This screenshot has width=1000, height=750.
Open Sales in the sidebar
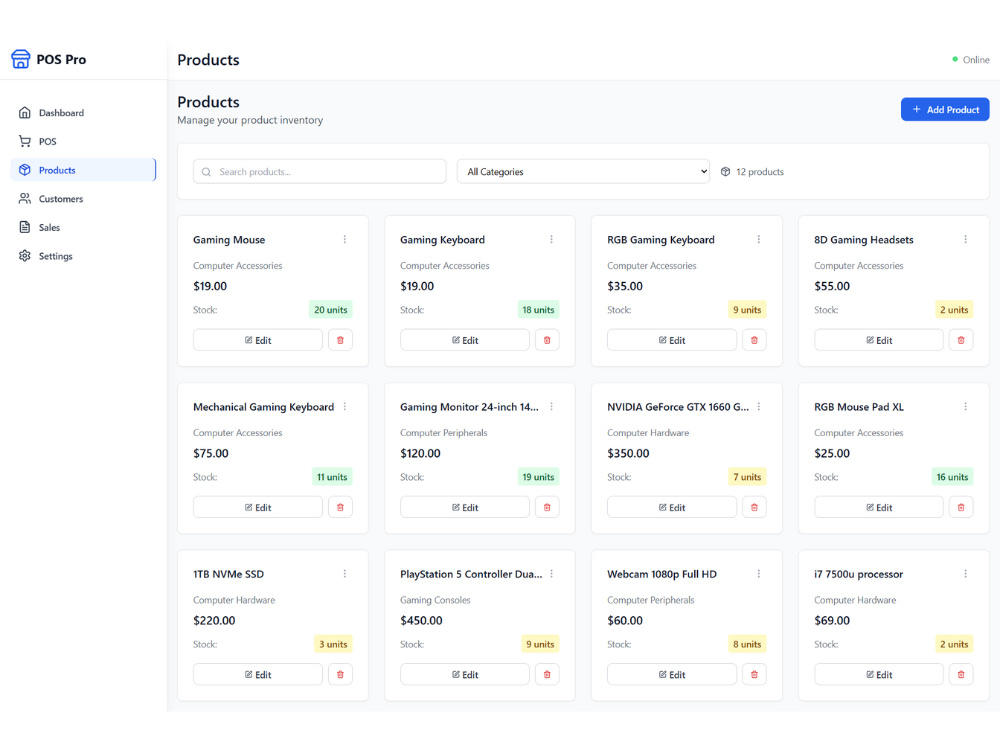click(x=83, y=228)
